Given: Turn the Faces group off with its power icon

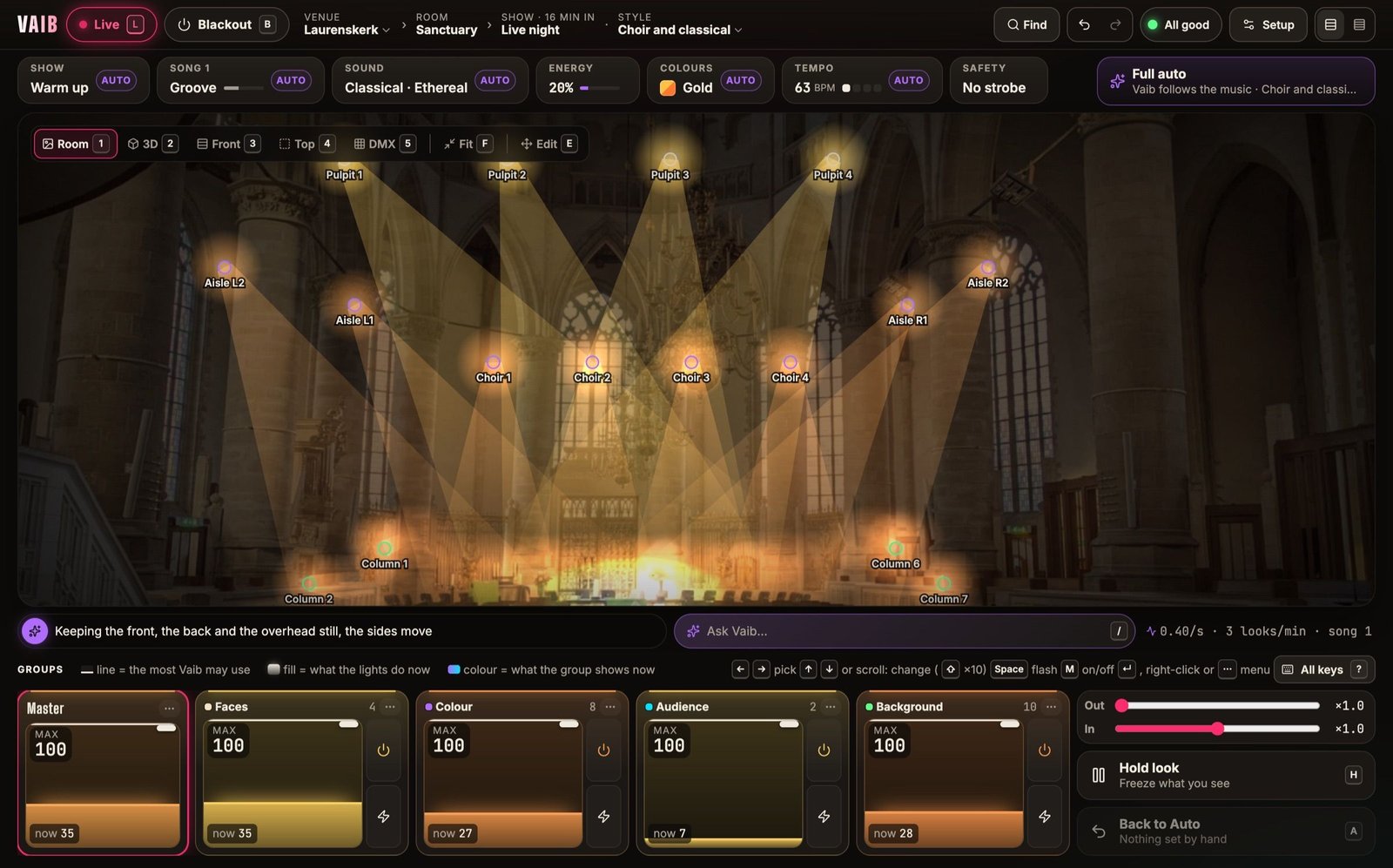Looking at the screenshot, I should 383,750.
